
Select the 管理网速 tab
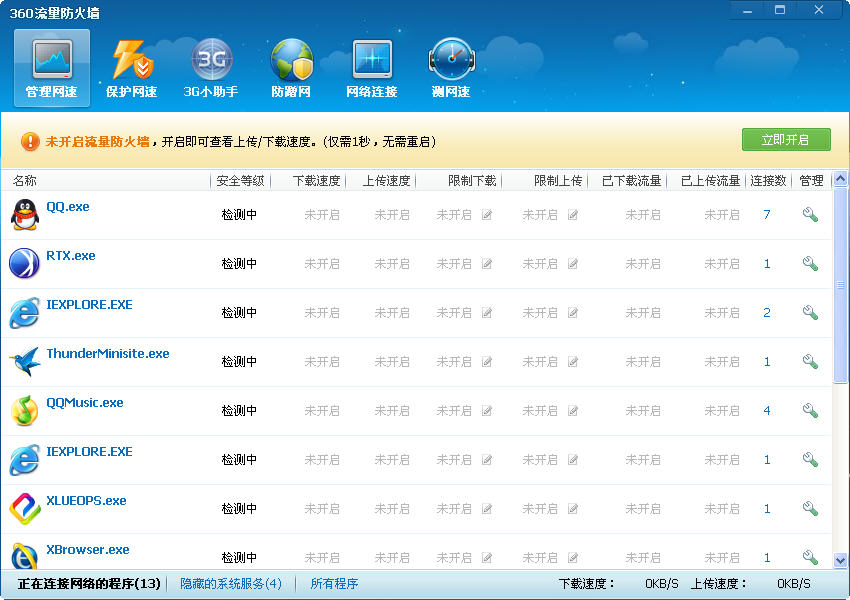[52, 68]
